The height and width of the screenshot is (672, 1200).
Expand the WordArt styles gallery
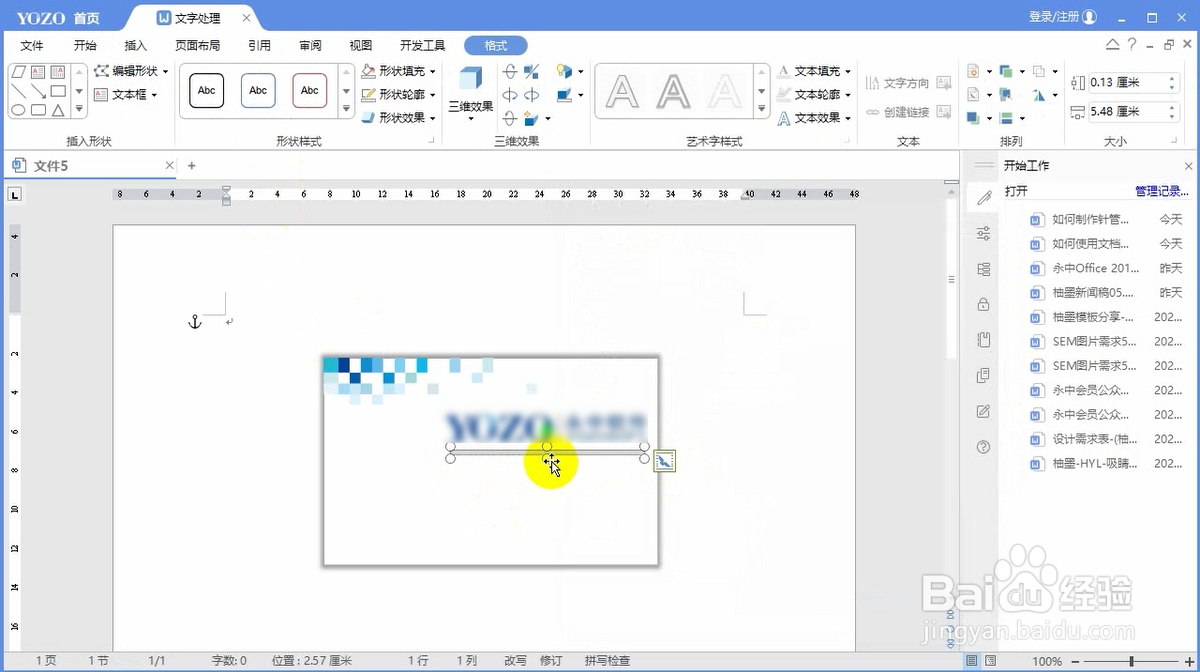coord(763,108)
